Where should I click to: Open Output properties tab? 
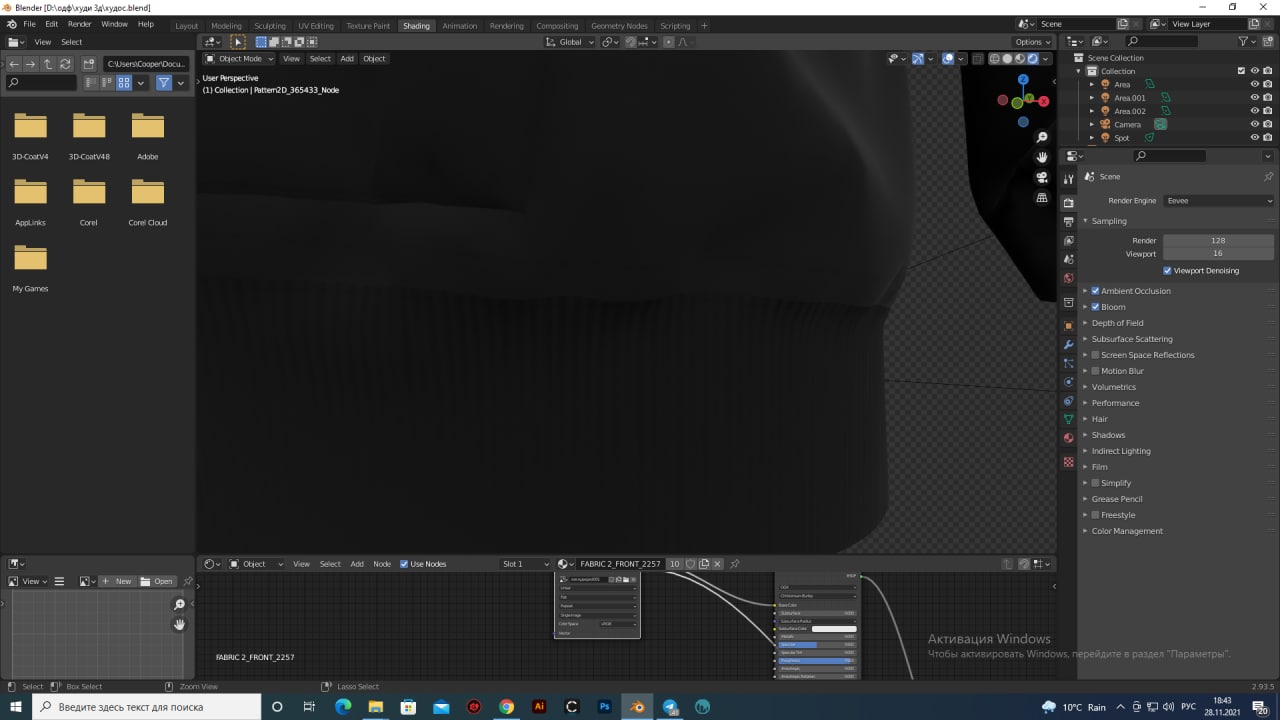tap(1068, 221)
